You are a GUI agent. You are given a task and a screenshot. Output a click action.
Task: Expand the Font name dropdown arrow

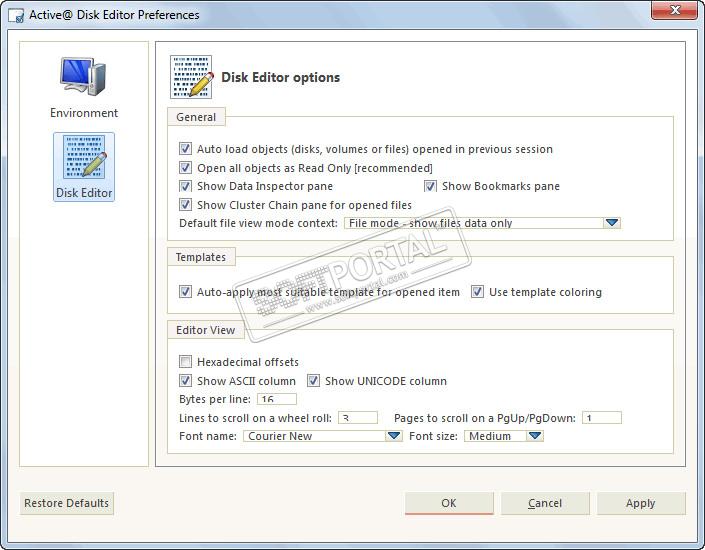click(x=394, y=436)
